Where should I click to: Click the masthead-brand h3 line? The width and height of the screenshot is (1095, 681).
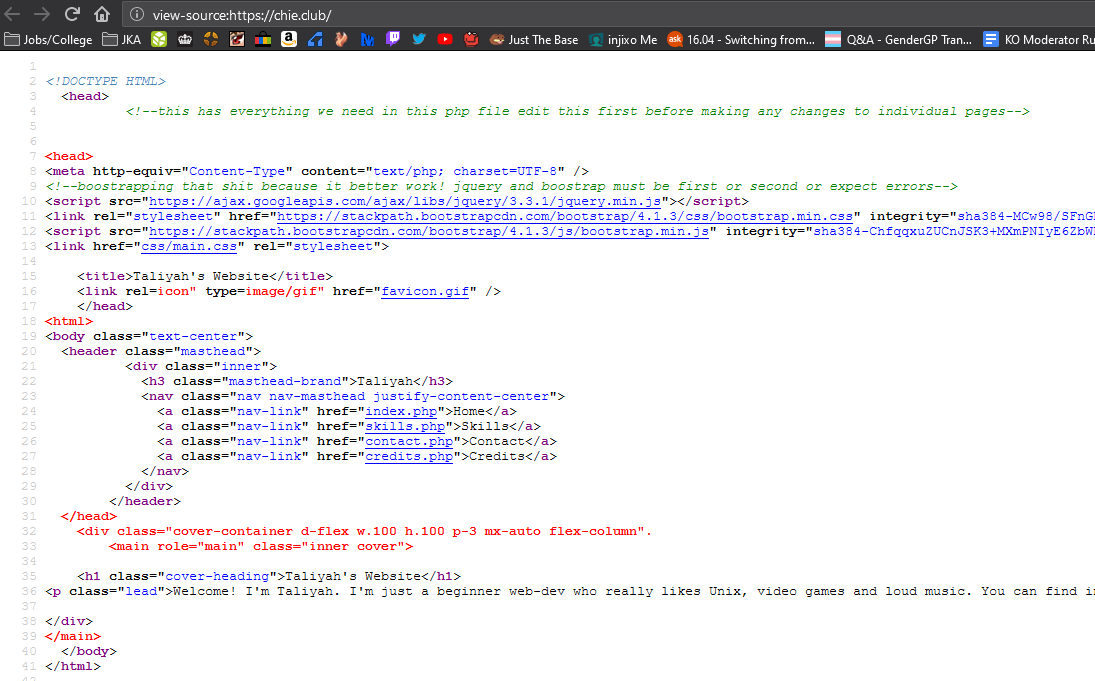coord(297,381)
